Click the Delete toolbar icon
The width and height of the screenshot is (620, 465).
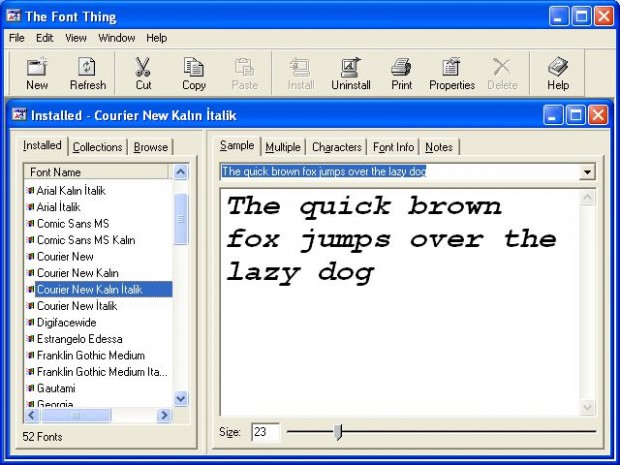(x=502, y=66)
